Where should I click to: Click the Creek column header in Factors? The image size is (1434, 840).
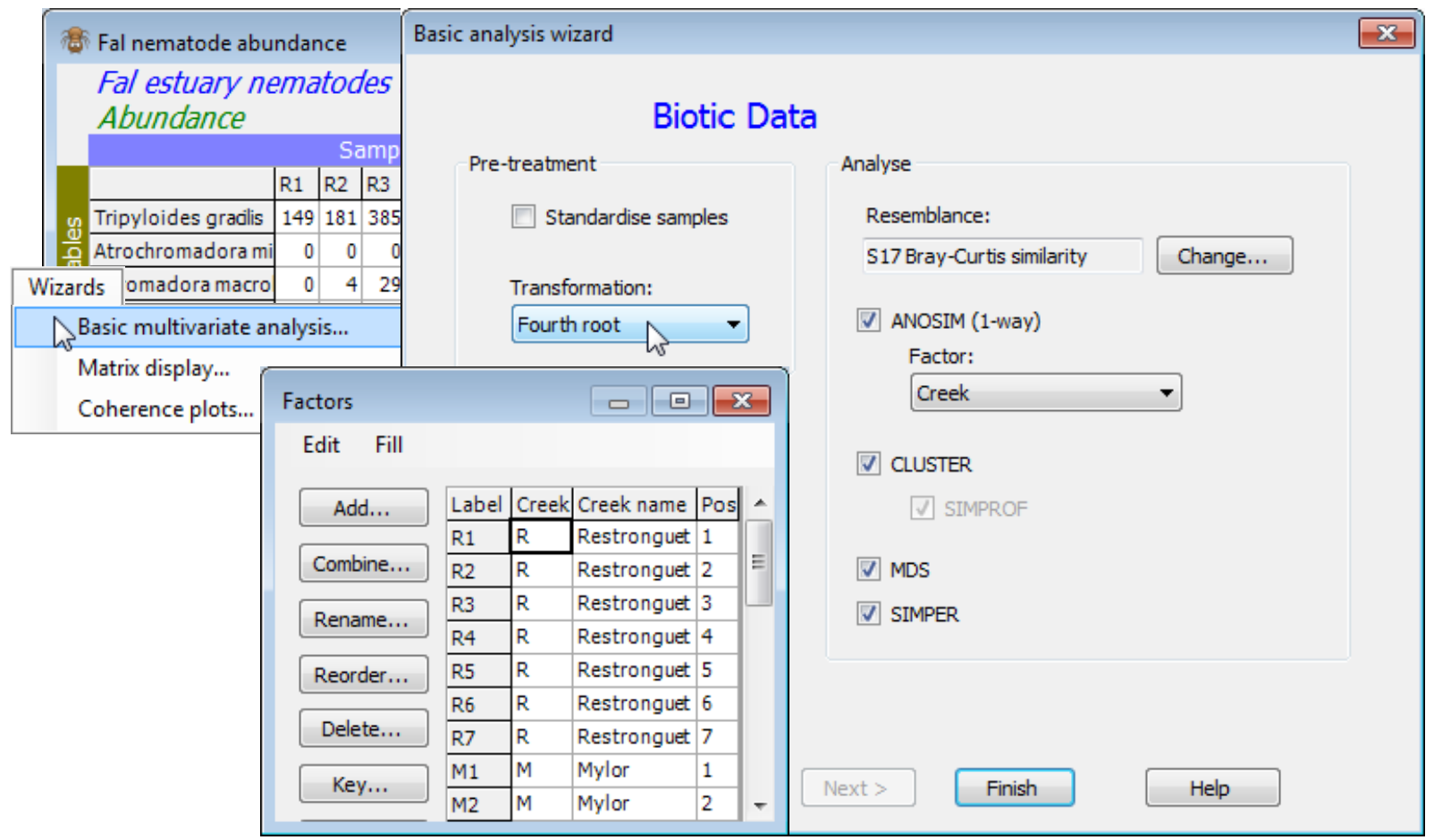click(542, 504)
